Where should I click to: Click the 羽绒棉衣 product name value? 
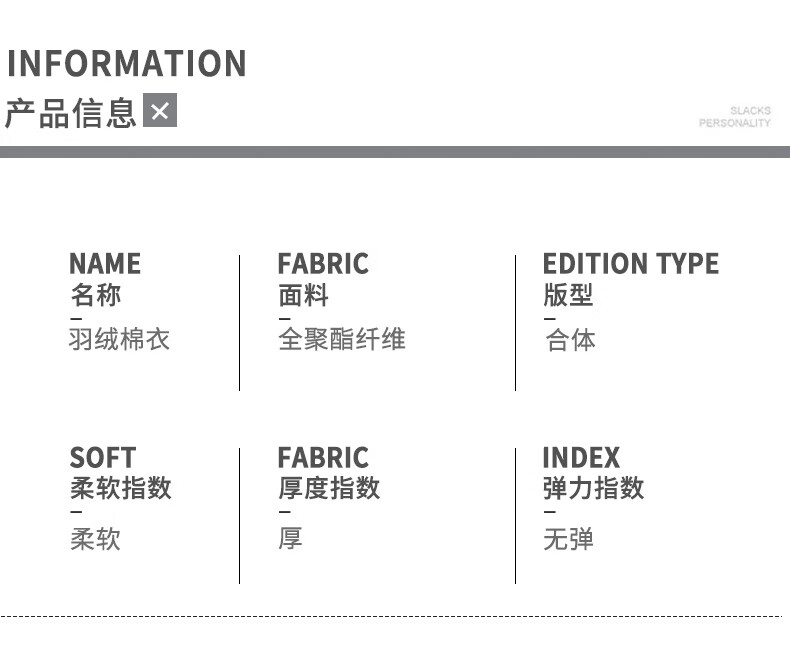[119, 340]
